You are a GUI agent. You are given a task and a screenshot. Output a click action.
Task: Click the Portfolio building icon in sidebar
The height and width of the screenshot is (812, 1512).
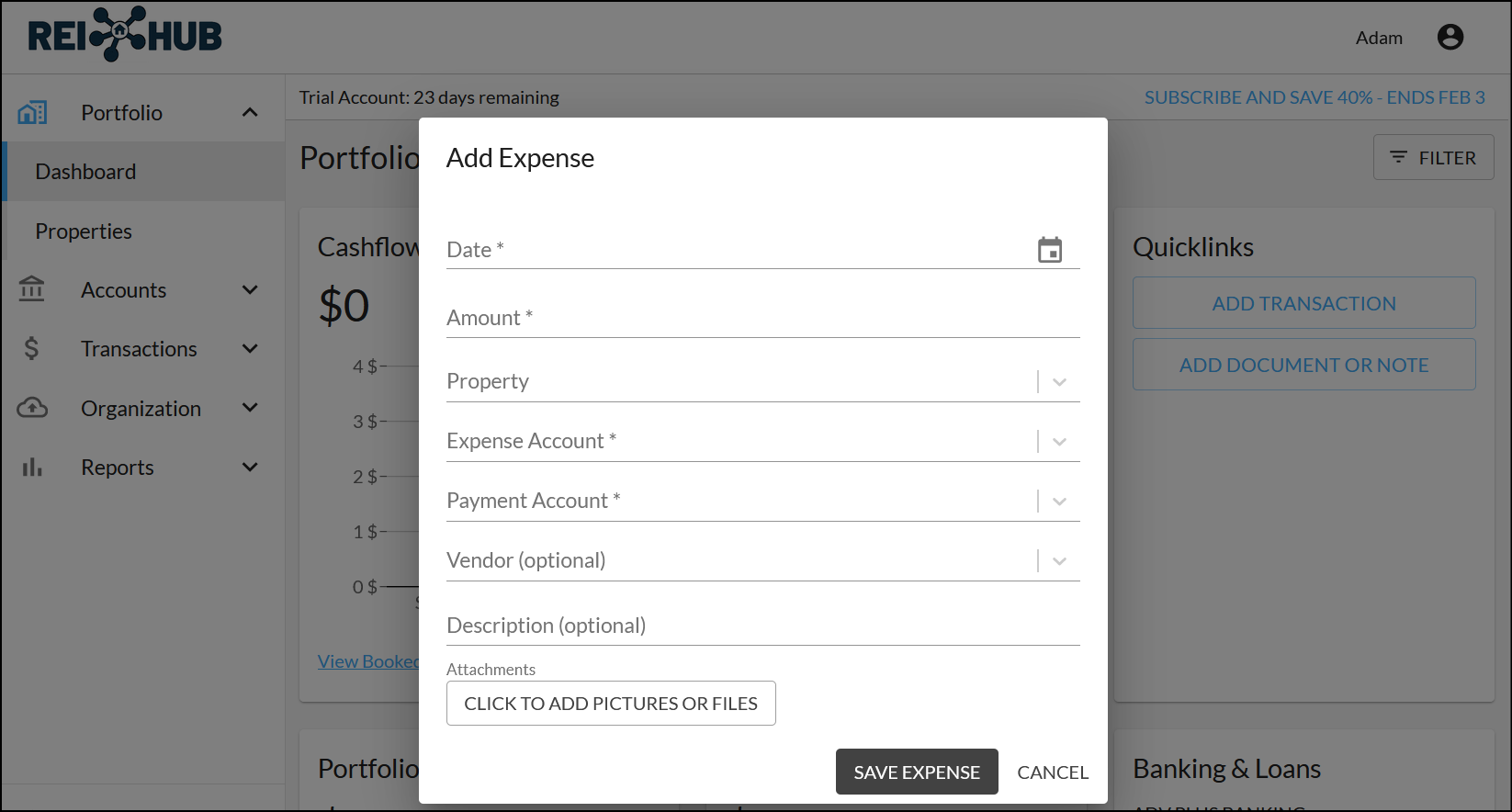pyautogui.click(x=32, y=113)
